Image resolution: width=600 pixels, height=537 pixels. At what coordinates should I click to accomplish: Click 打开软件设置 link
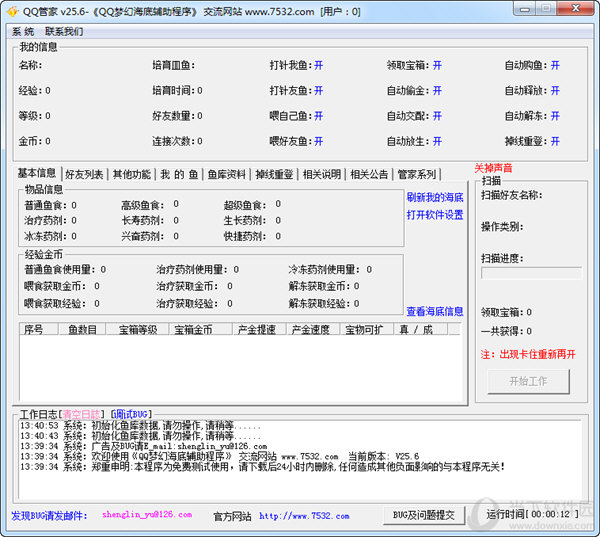coord(435,215)
